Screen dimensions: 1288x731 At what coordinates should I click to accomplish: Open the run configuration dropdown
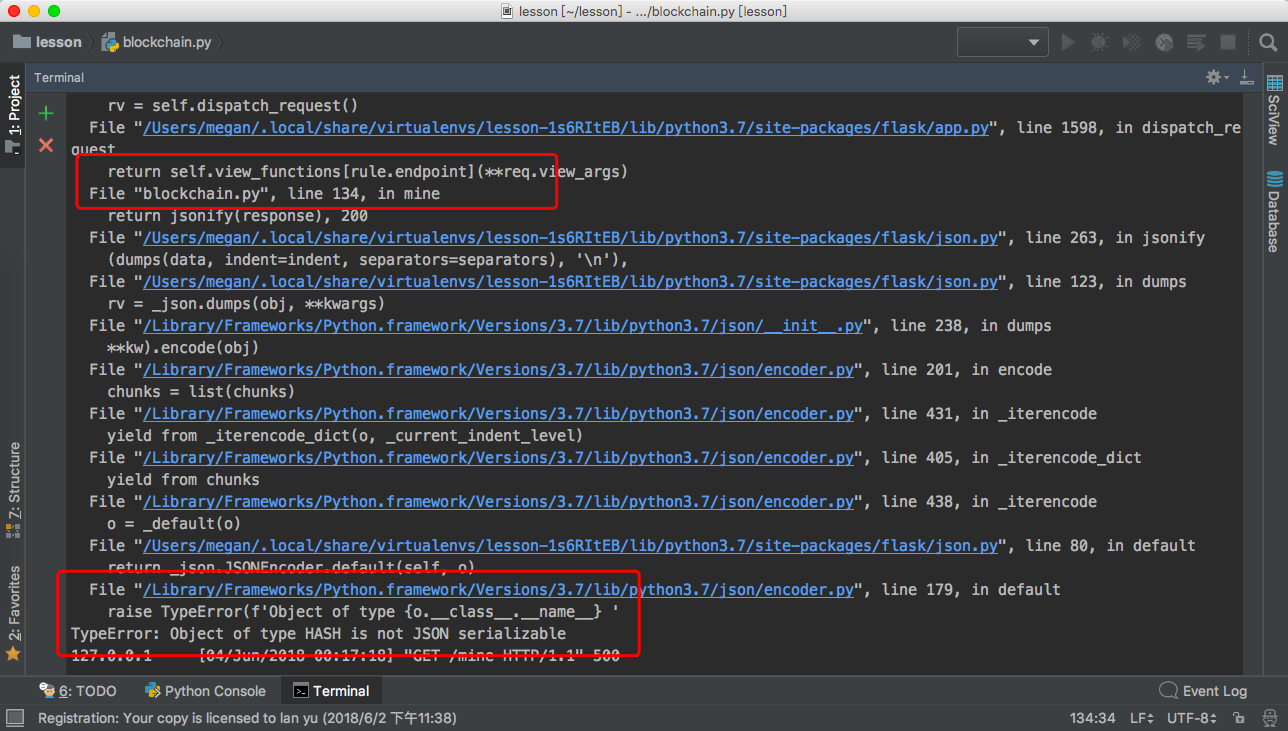(x=1002, y=42)
